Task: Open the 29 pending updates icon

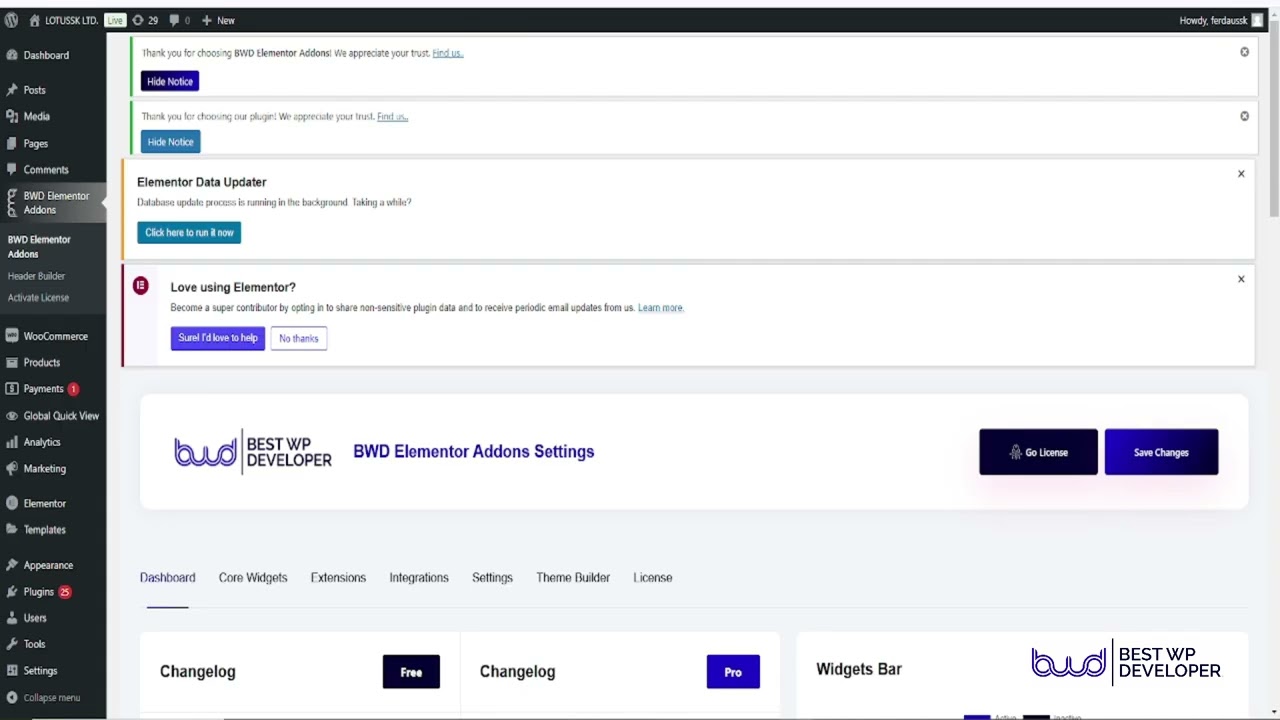Action: pos(138,20)
